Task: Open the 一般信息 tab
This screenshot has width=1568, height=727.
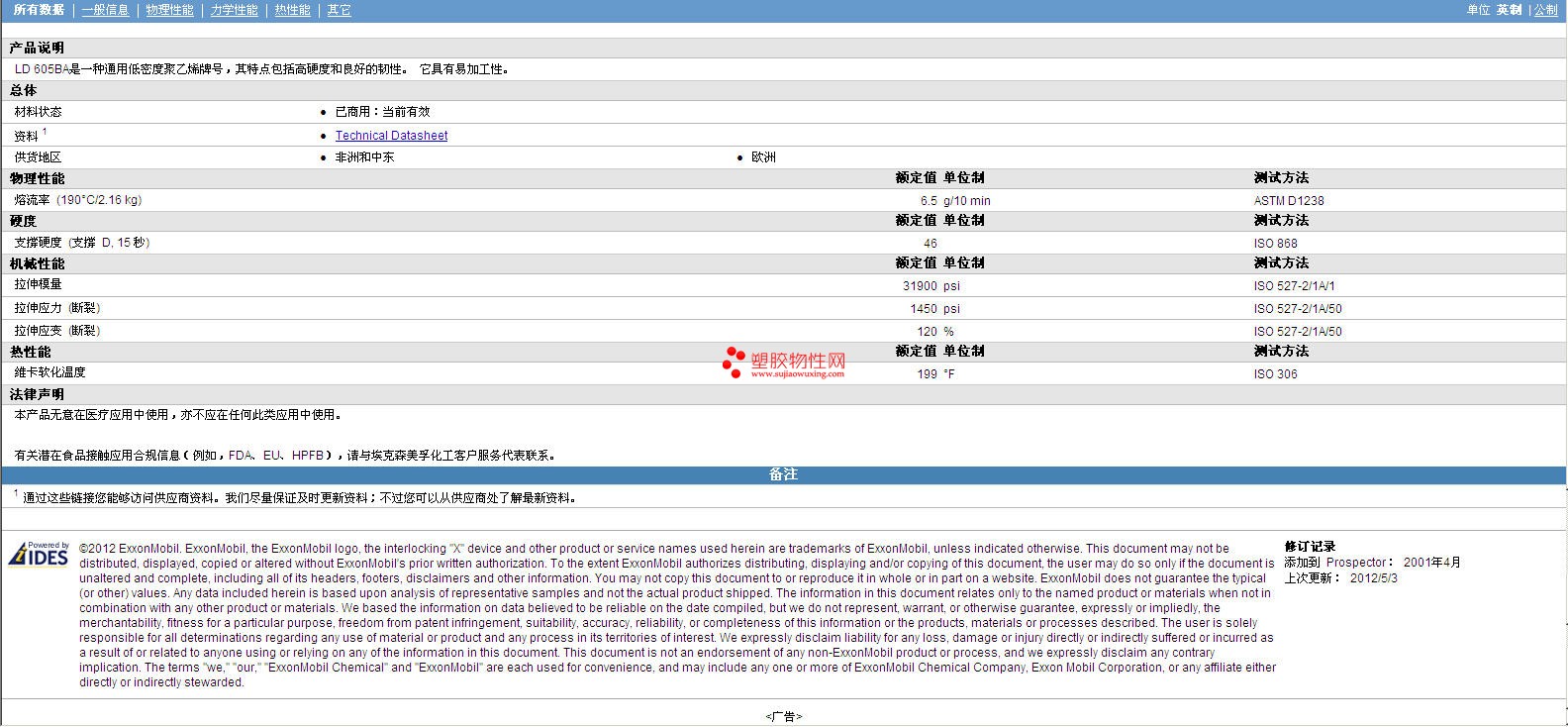Action: click(x=105, y=10)
